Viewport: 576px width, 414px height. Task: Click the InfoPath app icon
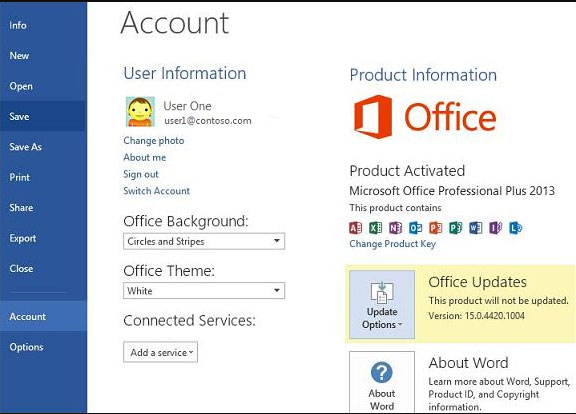496,228
